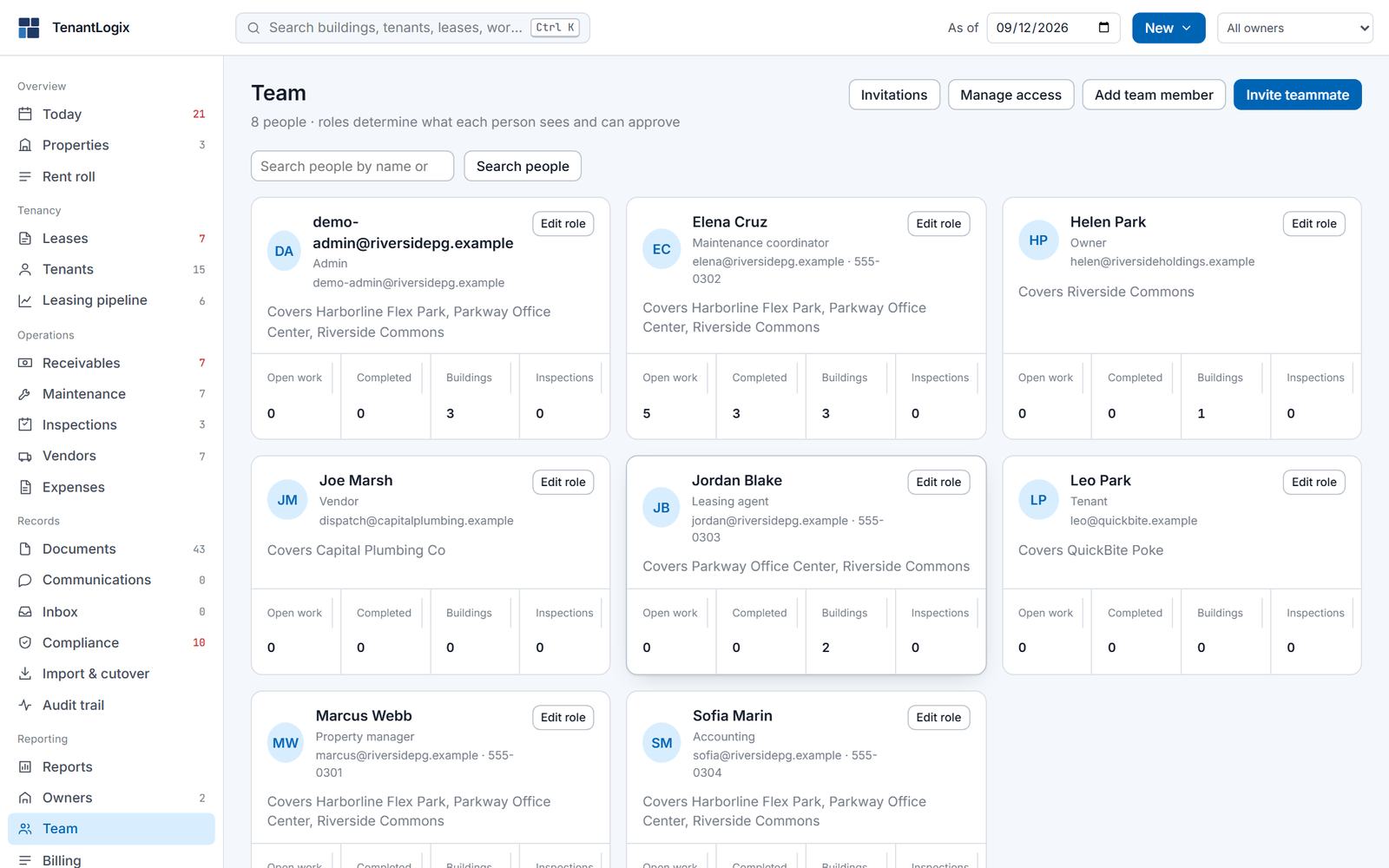Click the Inbox tray icon
The height and width of the screenshot is (868, 1389).
25,612
